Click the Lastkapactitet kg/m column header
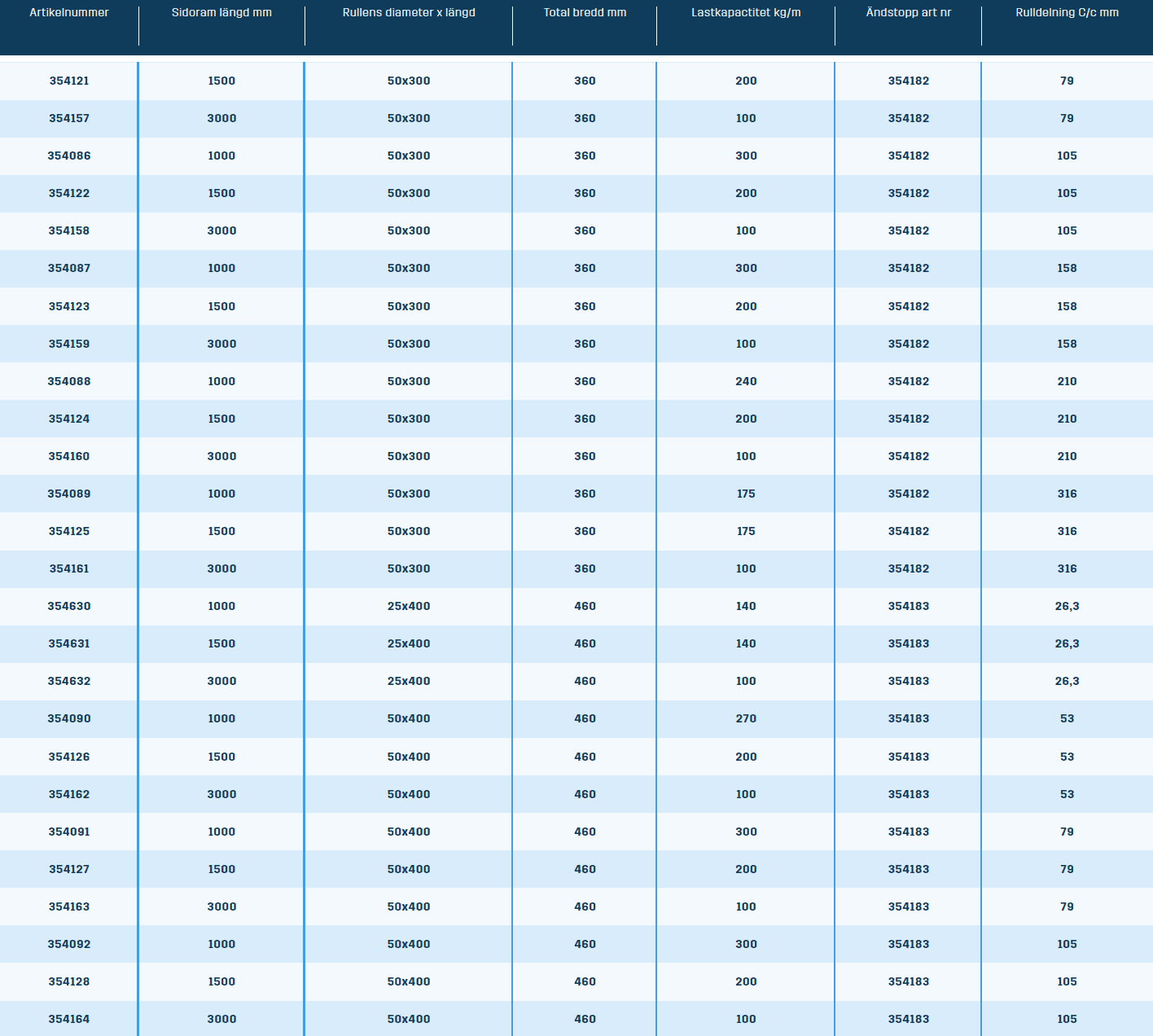 (x=746, y=13)
